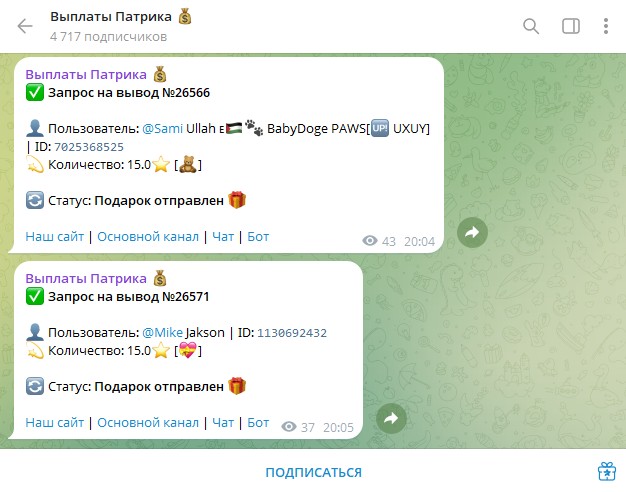Screen dimensions: 626x492
Task: Forward withdrawal request №26566 message
Action: [x=472, y=232]
